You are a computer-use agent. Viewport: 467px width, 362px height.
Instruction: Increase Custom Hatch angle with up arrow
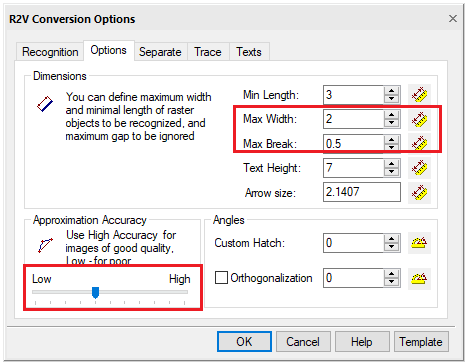tap(392, 239)
